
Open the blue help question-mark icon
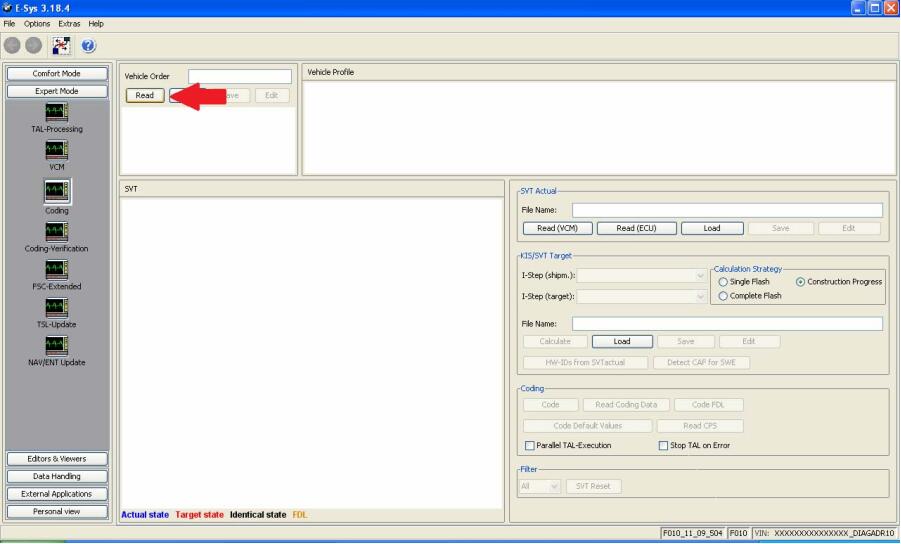[88, 45]
